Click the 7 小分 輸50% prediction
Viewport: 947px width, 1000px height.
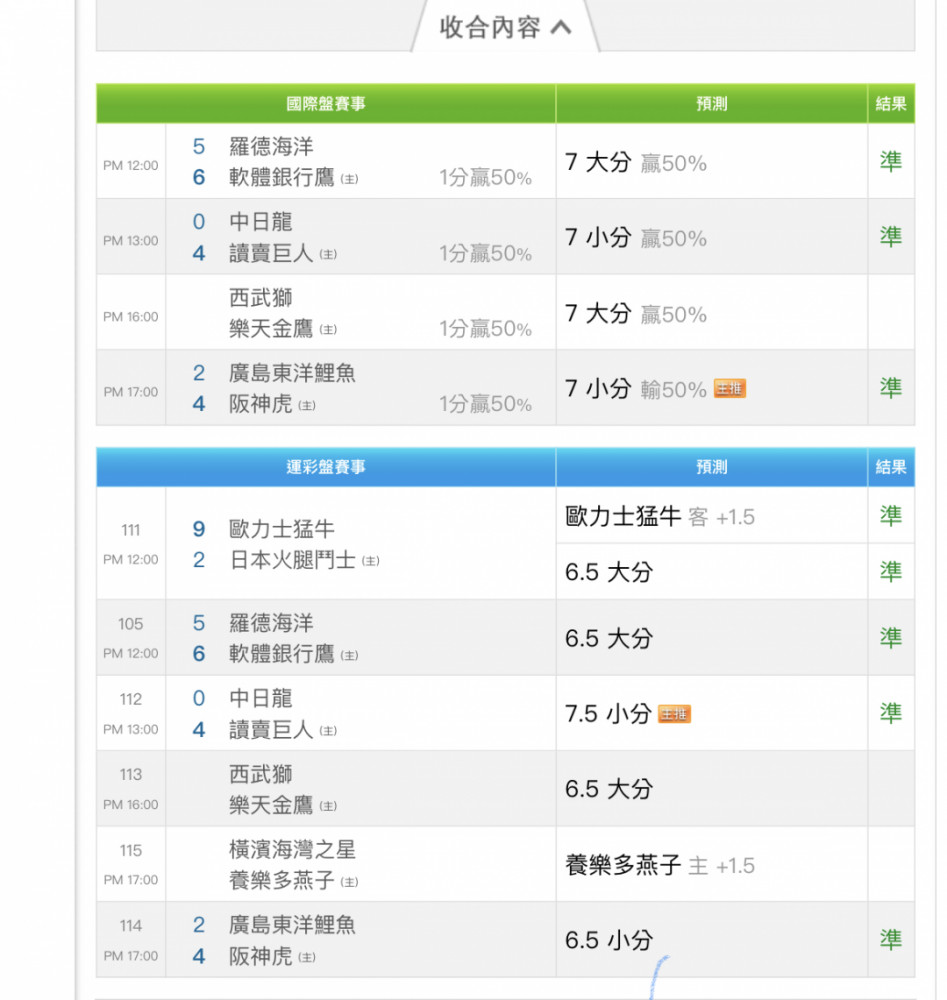636,388
